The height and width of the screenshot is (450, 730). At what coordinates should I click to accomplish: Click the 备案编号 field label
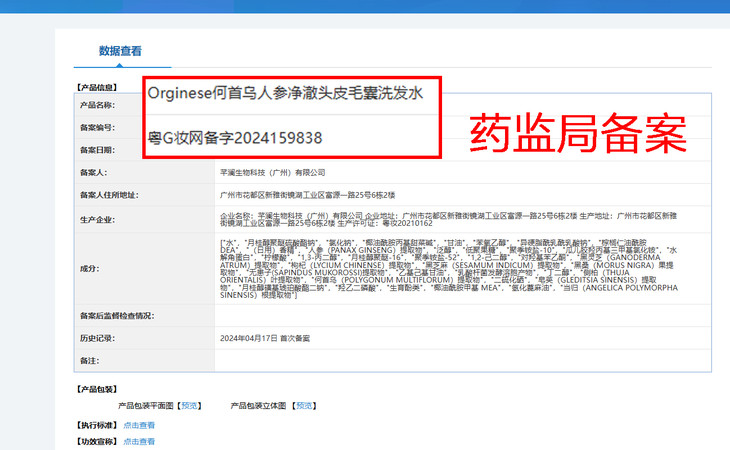(x=97, y=127)
